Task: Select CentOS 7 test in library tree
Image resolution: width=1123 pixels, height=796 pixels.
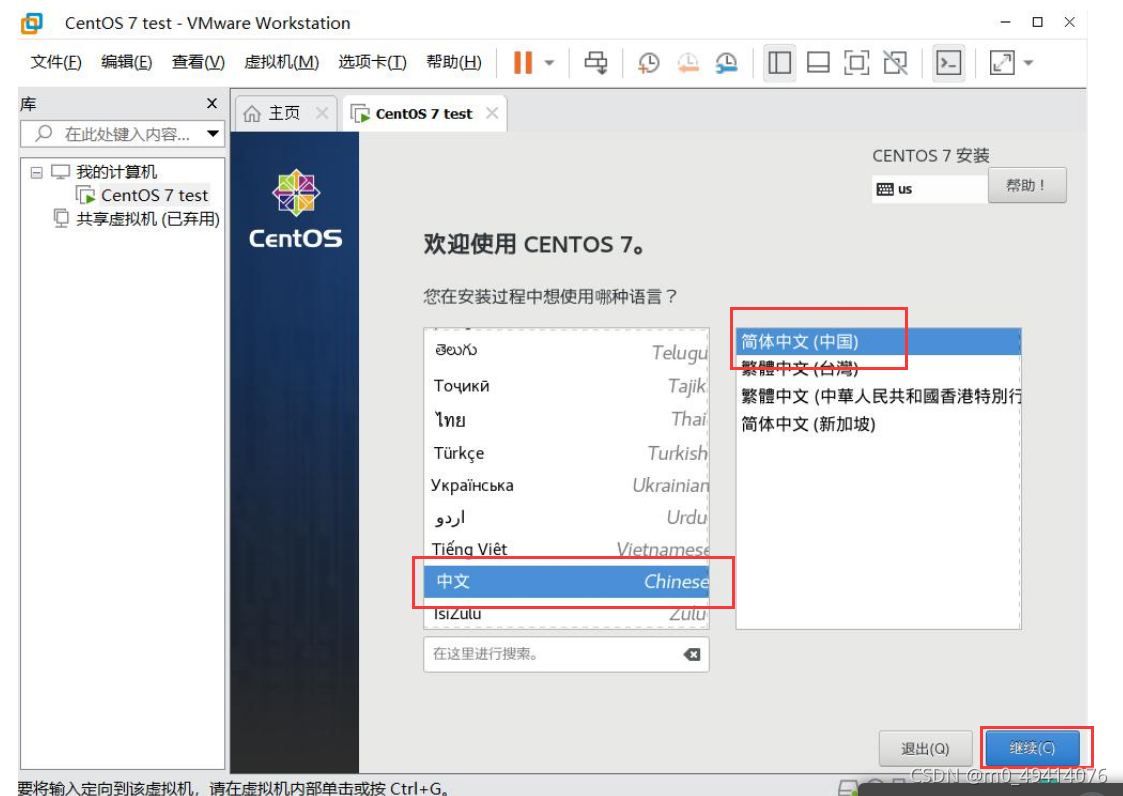Action: pyautogui.click(x=154, y=195)
